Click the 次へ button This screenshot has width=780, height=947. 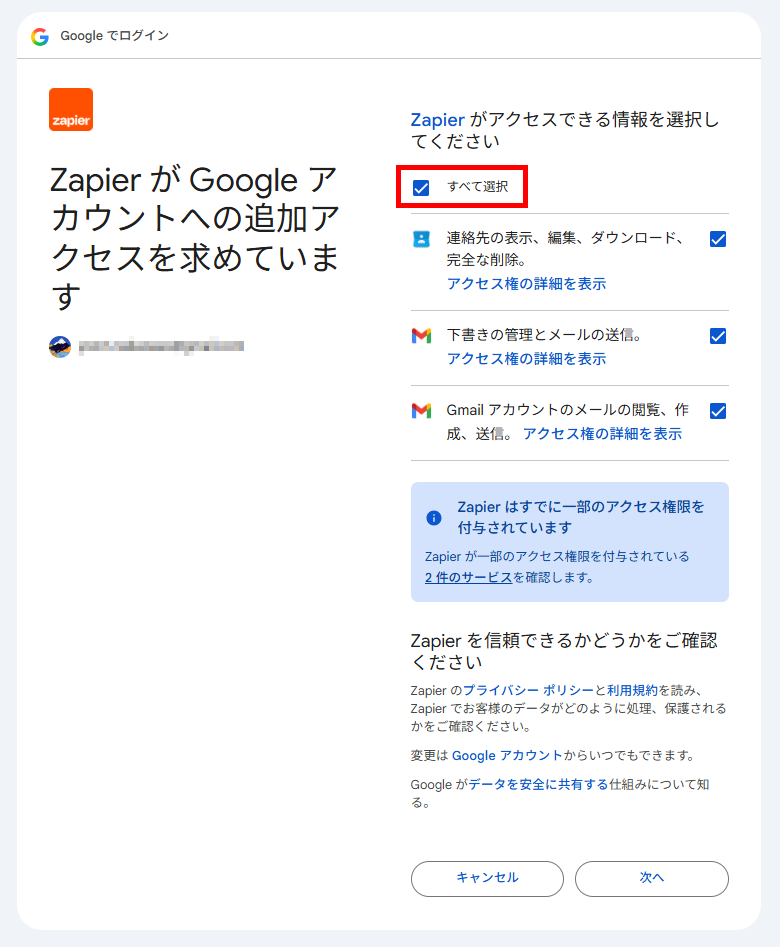(651, 879)
